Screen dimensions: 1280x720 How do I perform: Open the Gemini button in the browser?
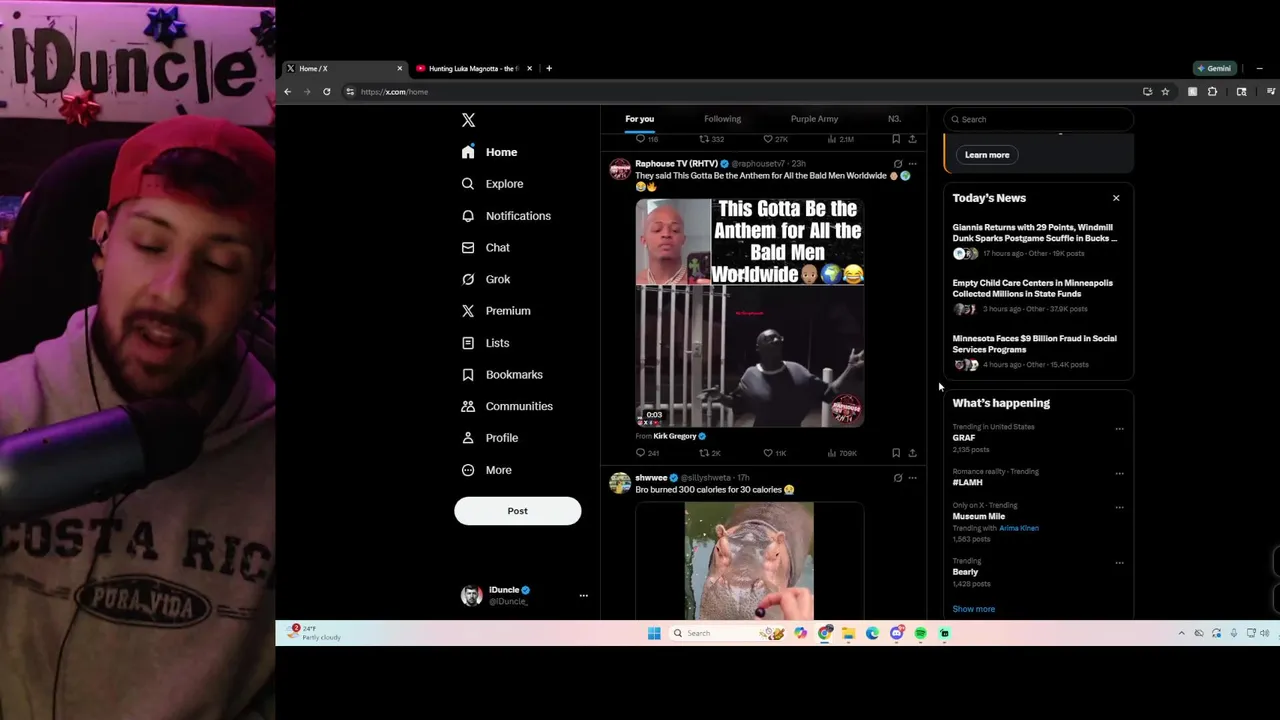(x=1214, y=68)
